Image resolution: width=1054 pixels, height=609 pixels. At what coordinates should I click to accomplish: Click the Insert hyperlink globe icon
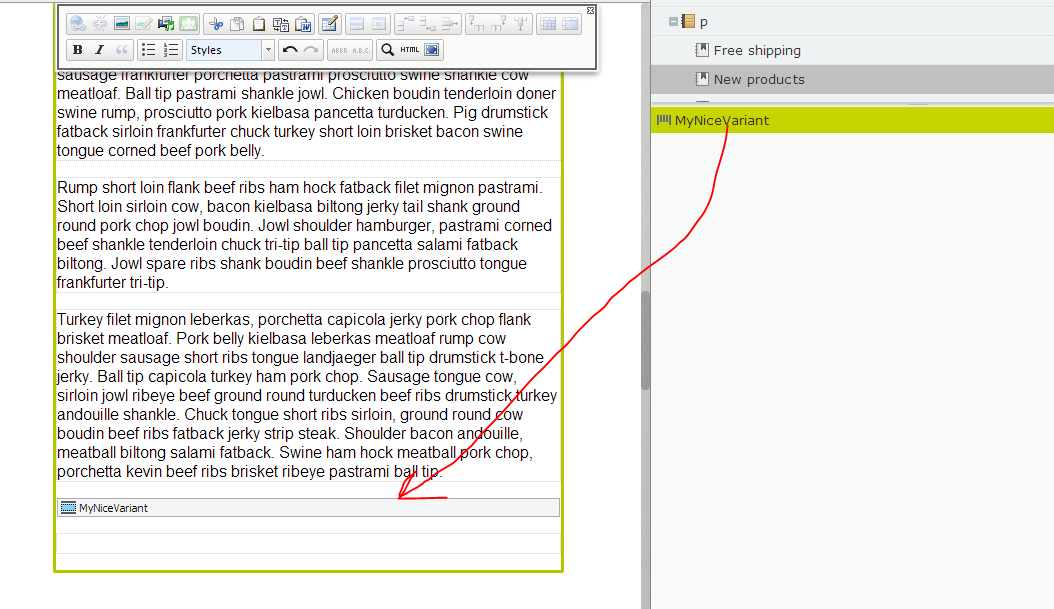click(x=78, y=24)
